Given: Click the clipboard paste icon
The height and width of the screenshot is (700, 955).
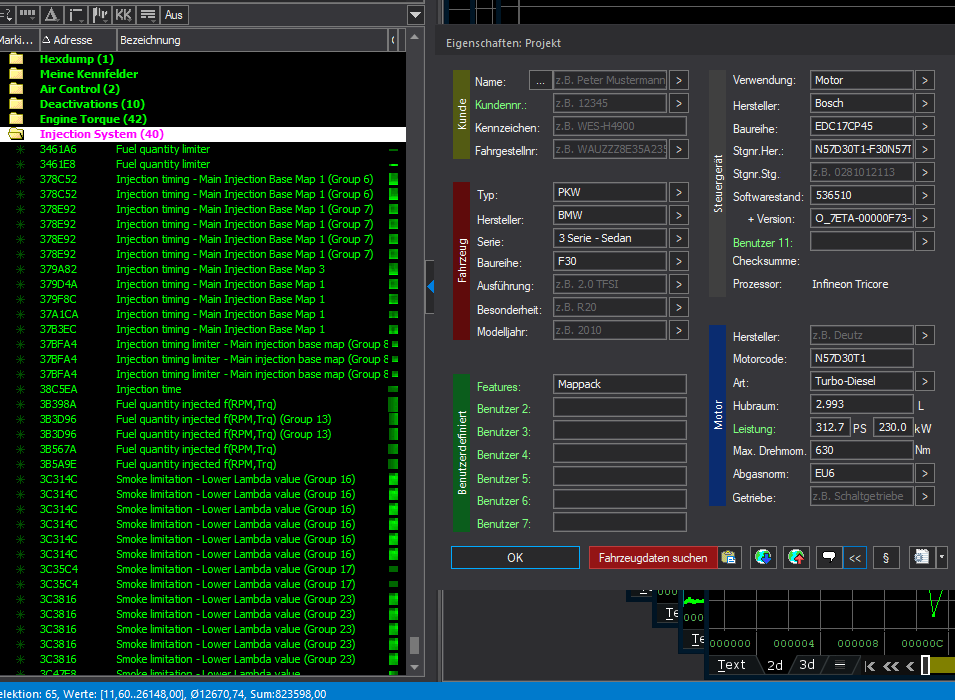Looking at the screenshot, I should [x=729, y=558].
